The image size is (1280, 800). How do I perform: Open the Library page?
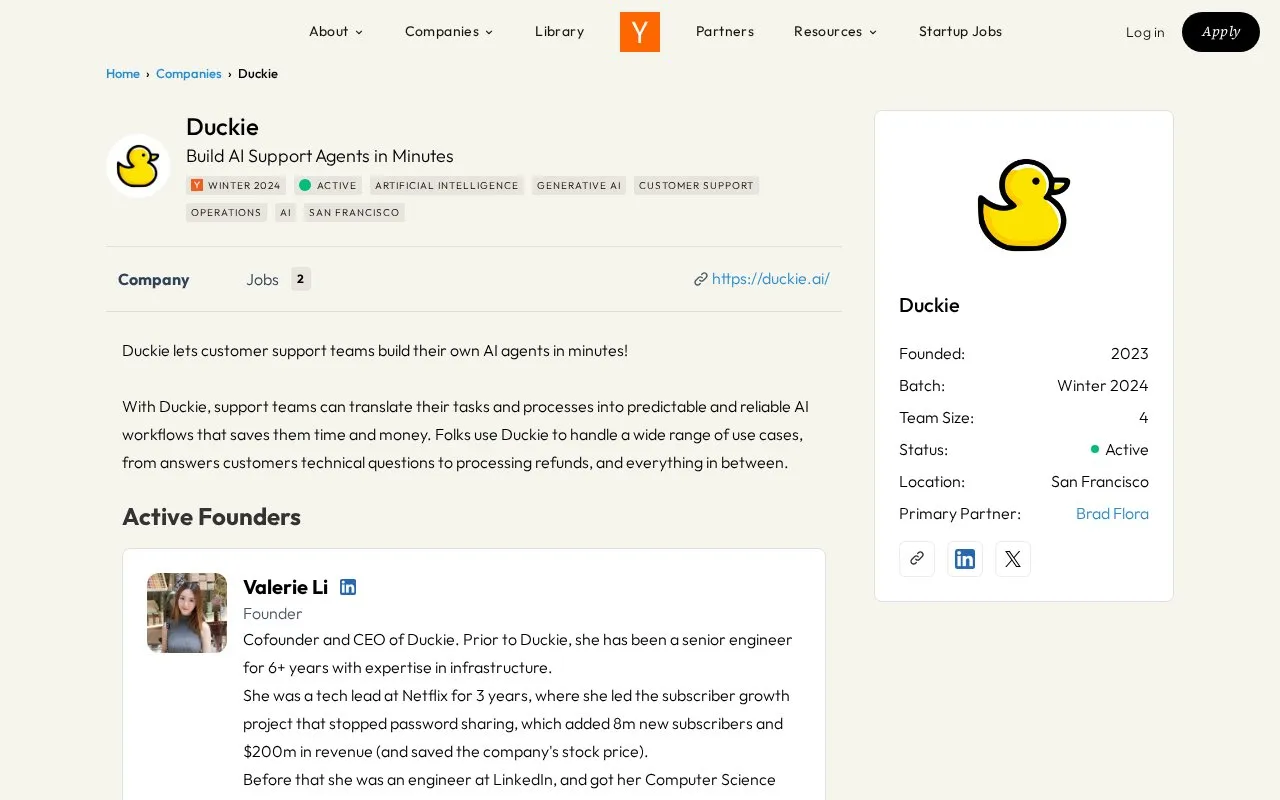(x=559, y=31)
